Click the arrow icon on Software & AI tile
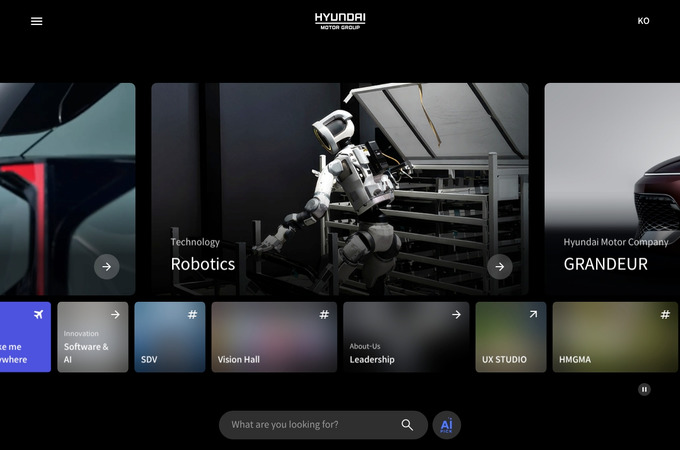Viewport: 680px width, 450px height. coord(115,314)
